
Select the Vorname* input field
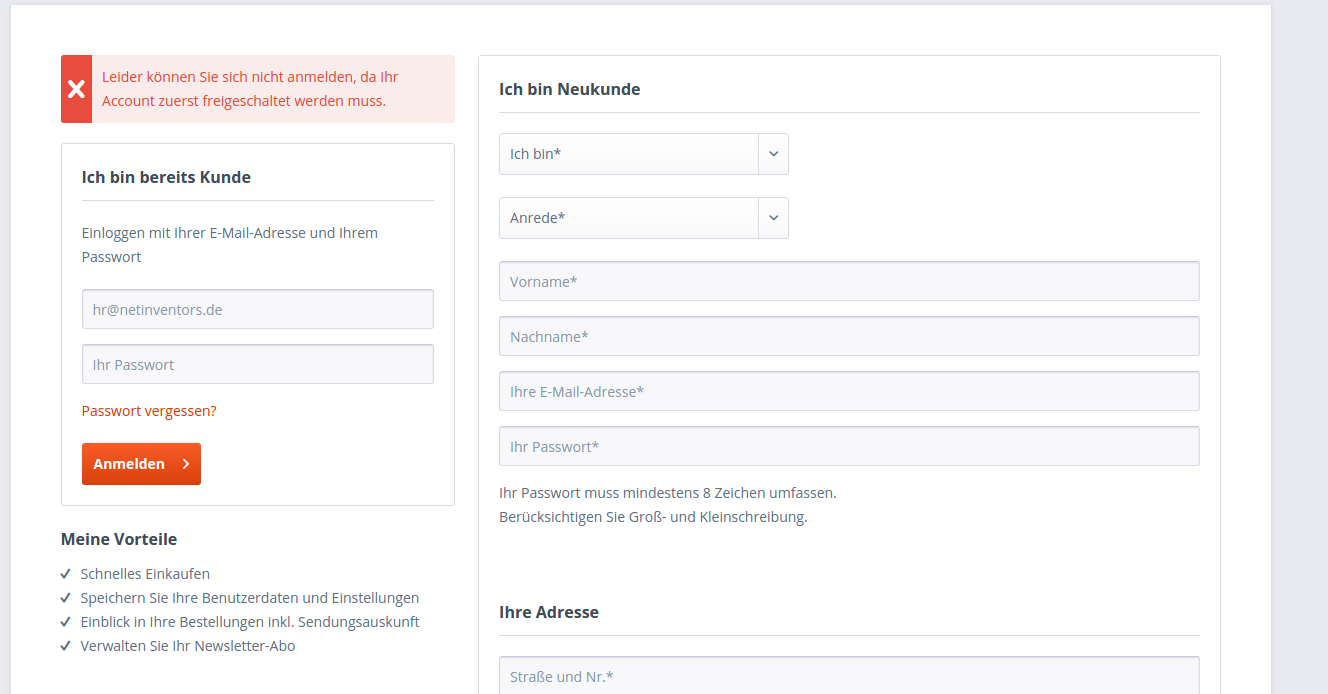pyautogui.click(x=848, y=282)
